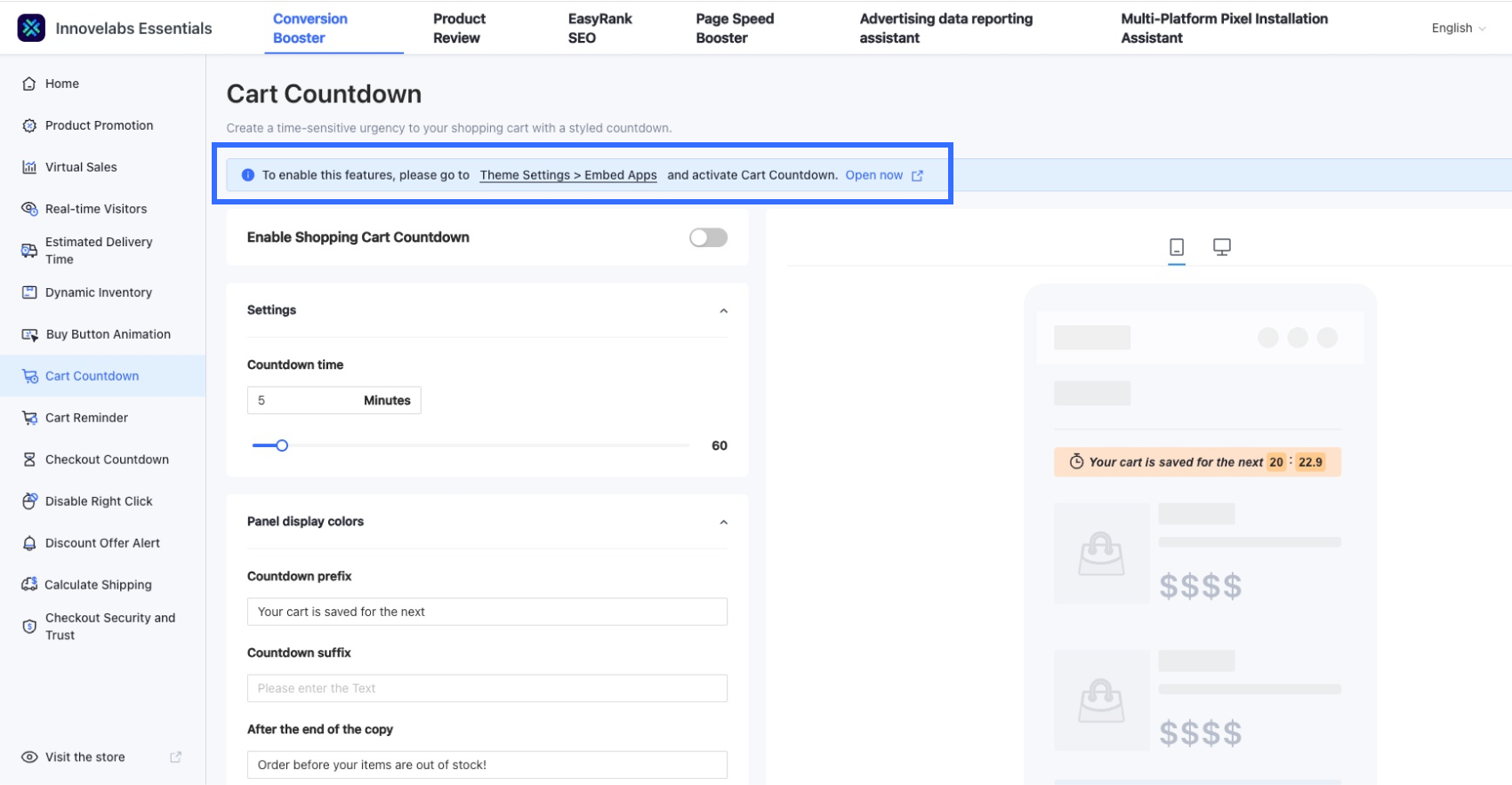Open Discount Offer Alert in sidebar
The height and width of the screenshot is (785, 1512).
102,543
